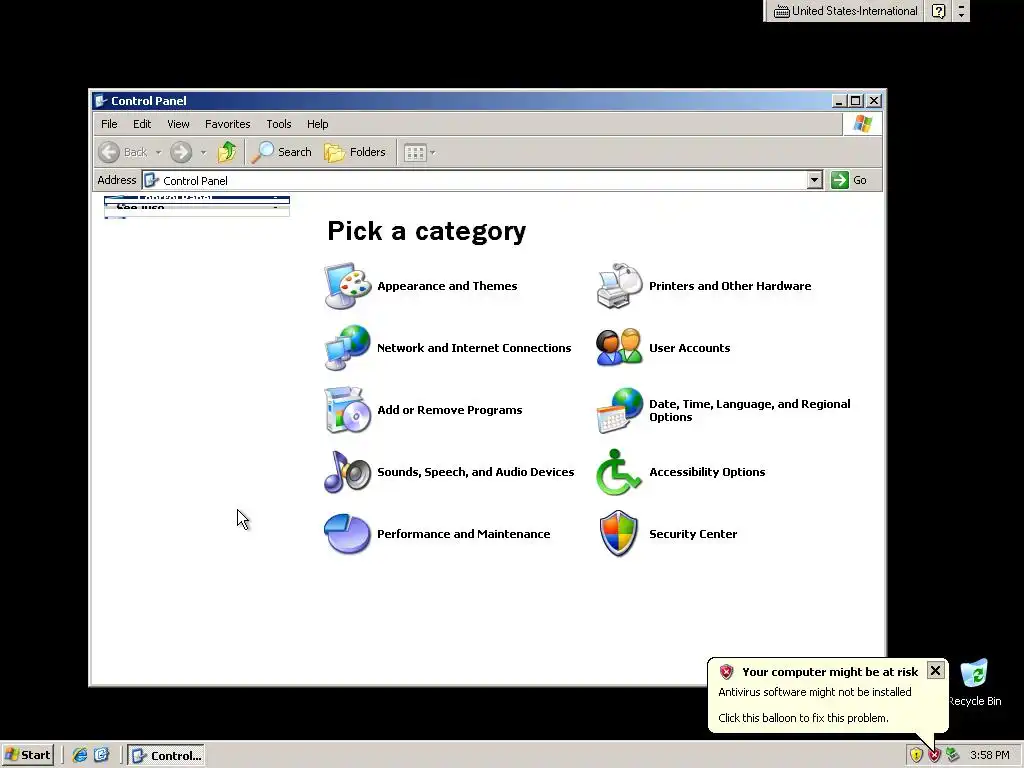Click the User Accounts link
The image size is (1024, 768).
point(690,348)
